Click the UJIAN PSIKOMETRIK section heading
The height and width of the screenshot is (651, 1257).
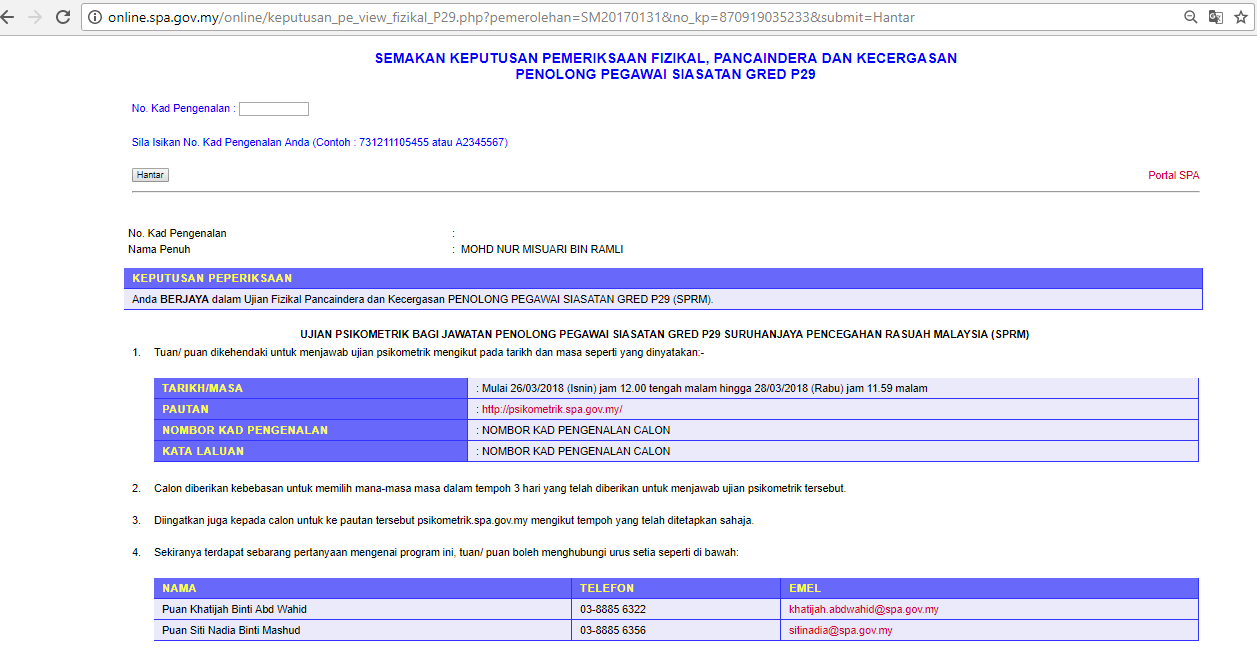[x=664, y=334]
